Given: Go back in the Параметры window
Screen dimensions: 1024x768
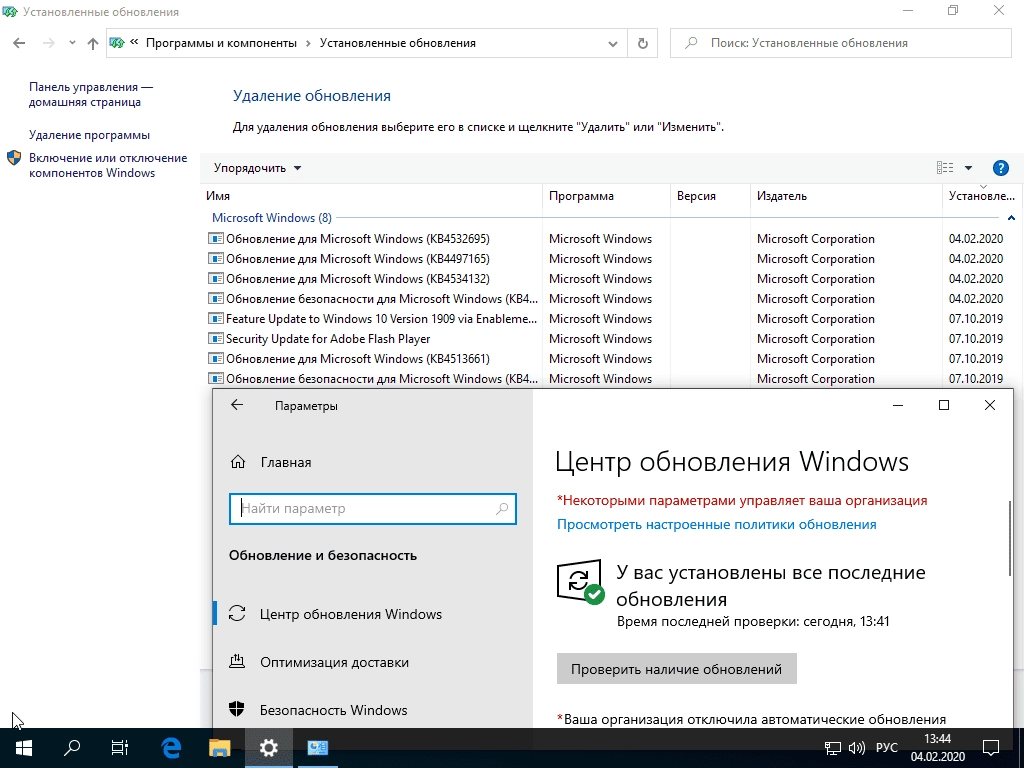Looking at the screenshot, I should click(x=237, y=406).
